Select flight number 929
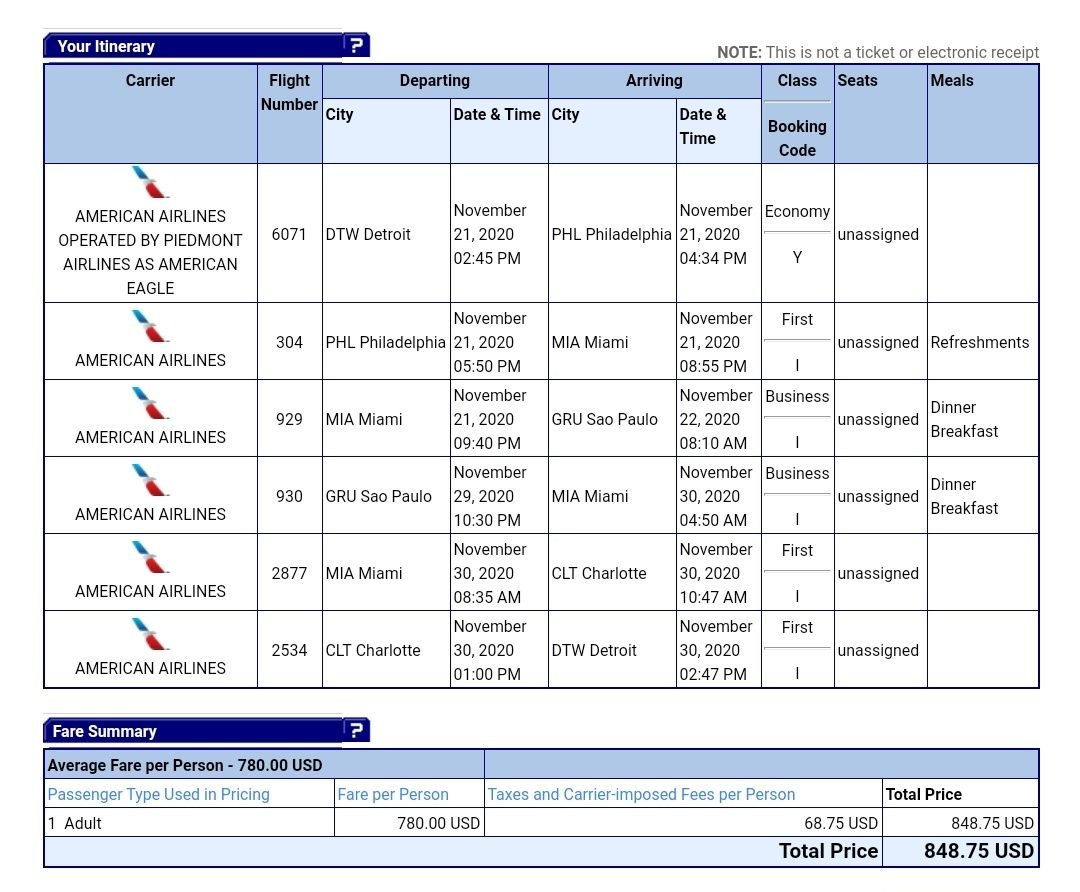The image size is (1080, 892). (x=289, y=419)
